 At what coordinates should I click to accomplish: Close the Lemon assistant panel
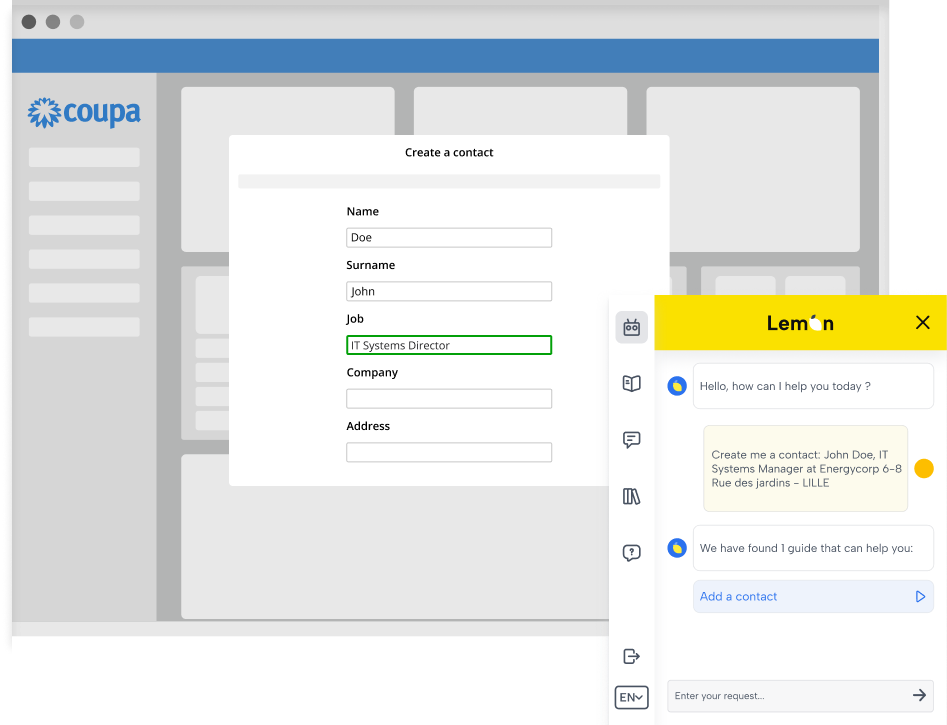(922, 322)
